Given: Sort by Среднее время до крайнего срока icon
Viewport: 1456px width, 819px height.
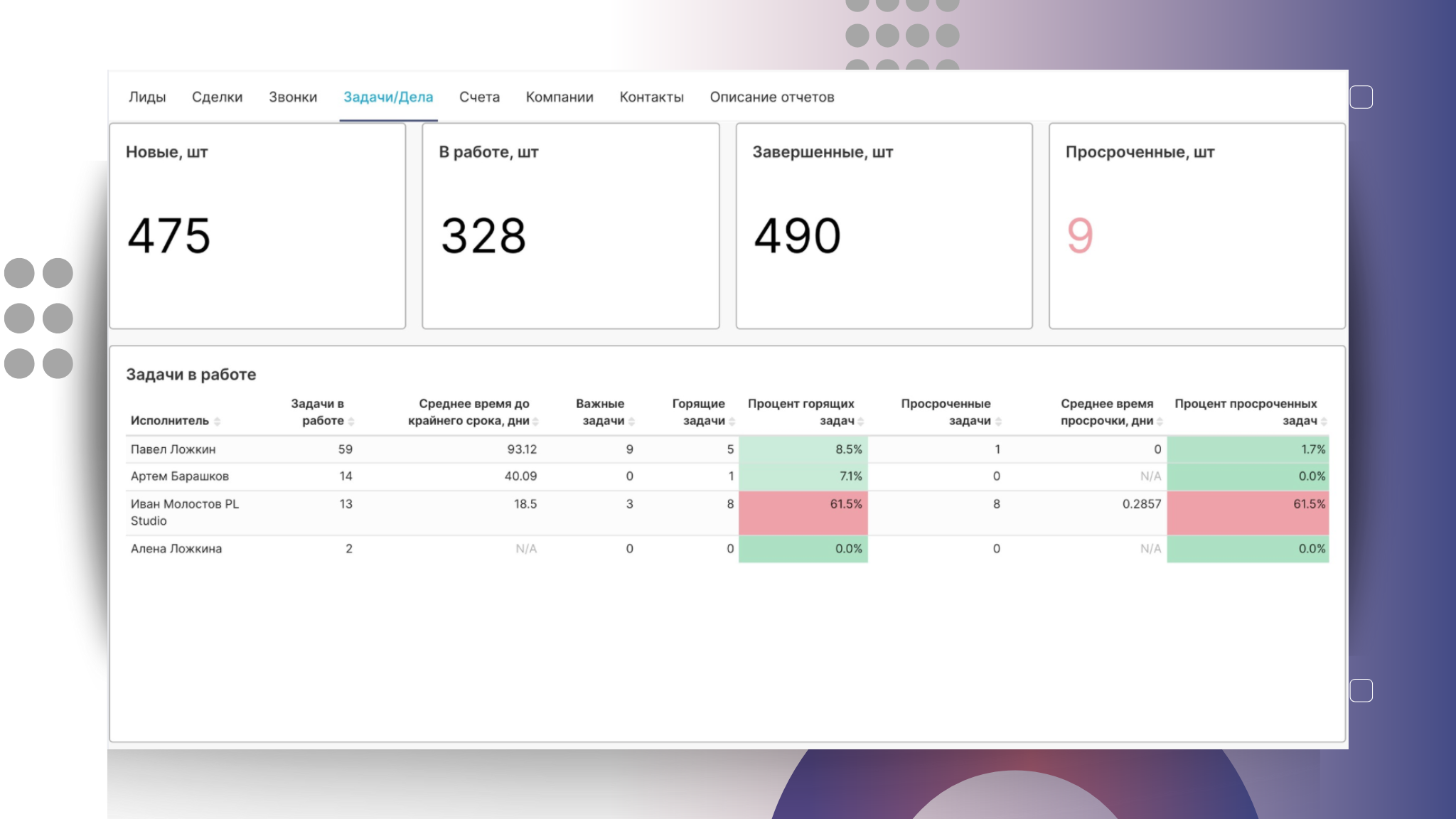Looking at the screenshot, I should click(x=536, y=422).
